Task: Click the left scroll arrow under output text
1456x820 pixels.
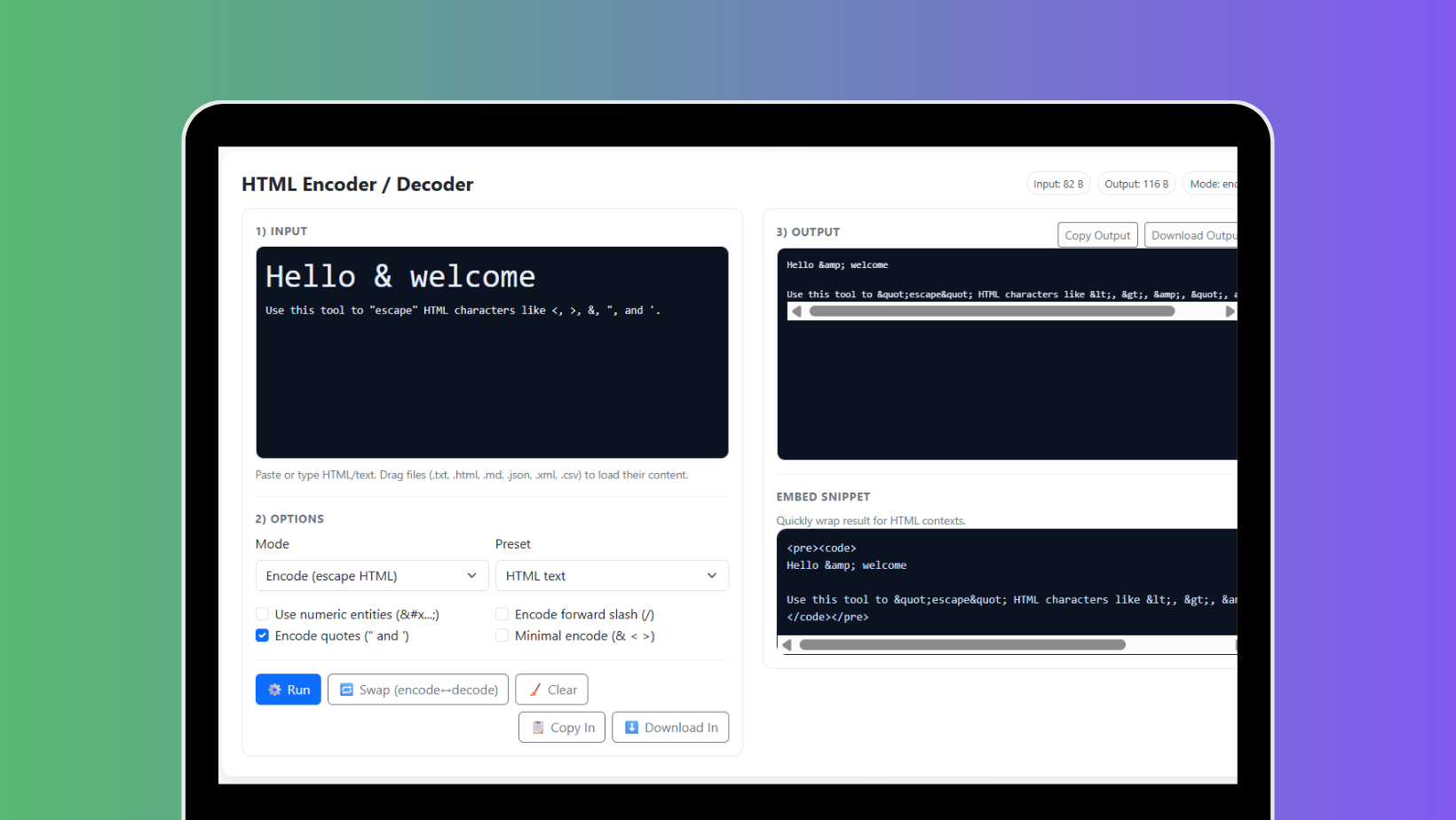Action: pyautogui.click(x=795, y=311)
